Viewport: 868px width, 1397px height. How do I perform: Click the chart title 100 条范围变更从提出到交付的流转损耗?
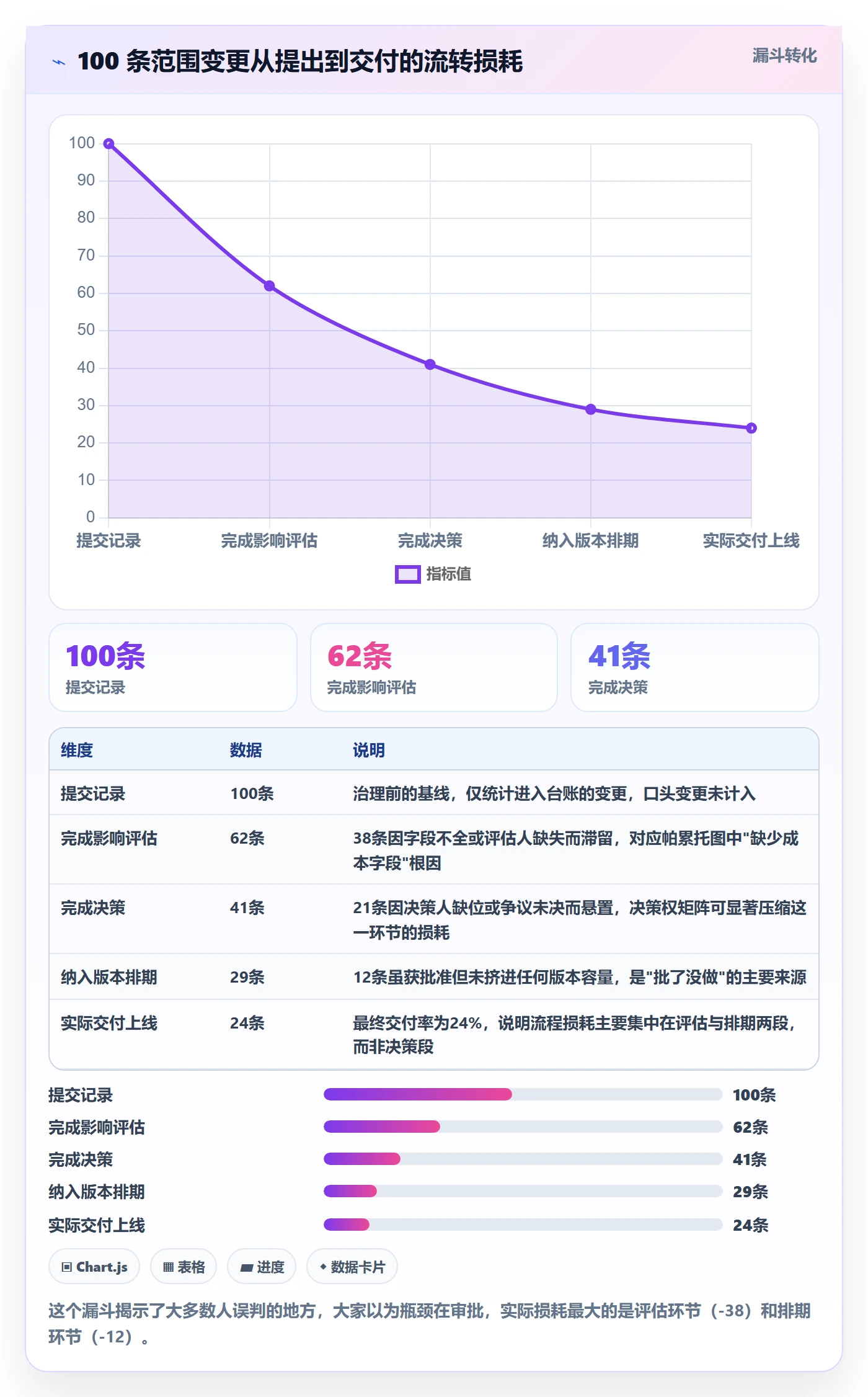point(300,61)
